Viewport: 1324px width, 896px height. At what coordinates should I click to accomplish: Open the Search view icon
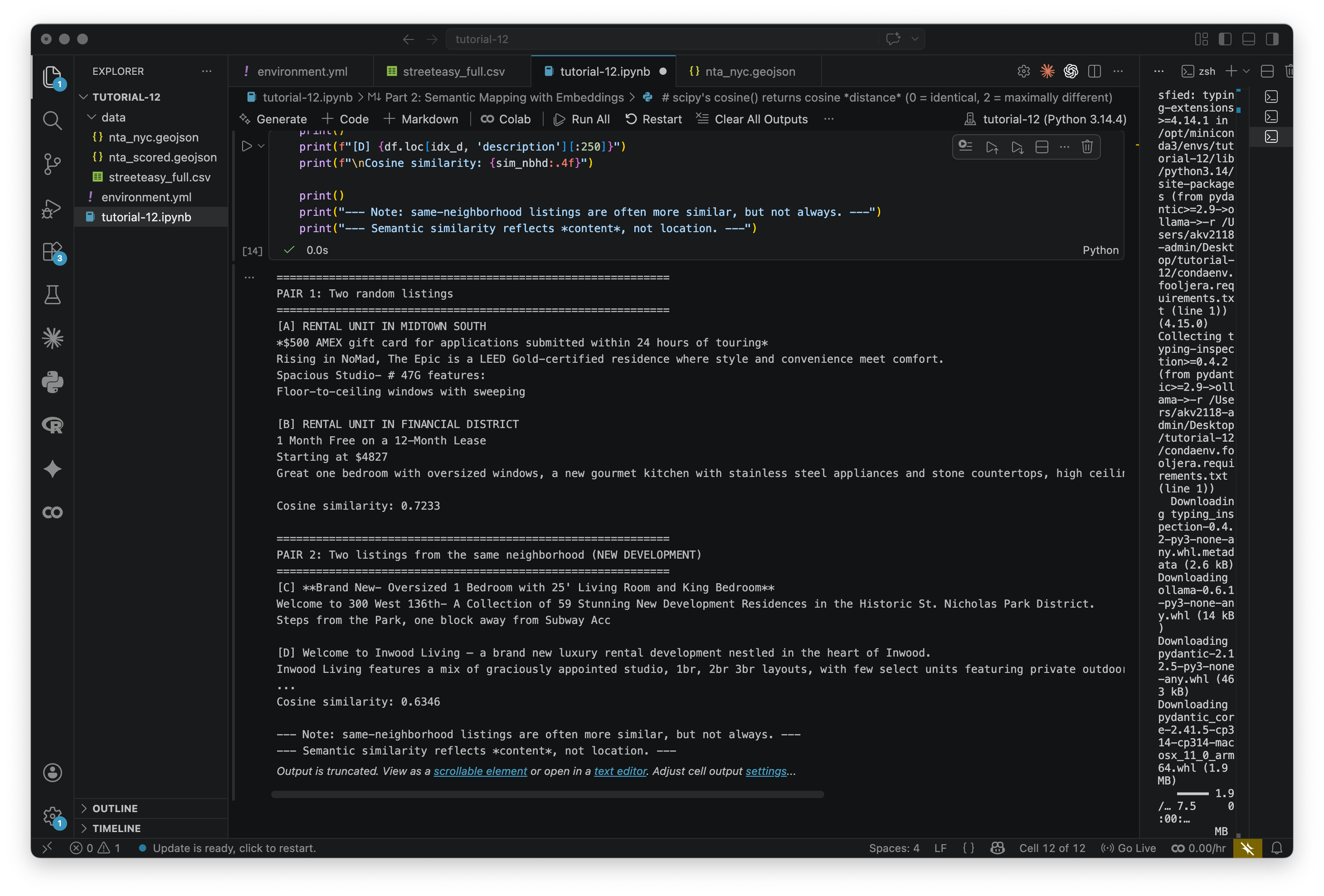point(52,120)
